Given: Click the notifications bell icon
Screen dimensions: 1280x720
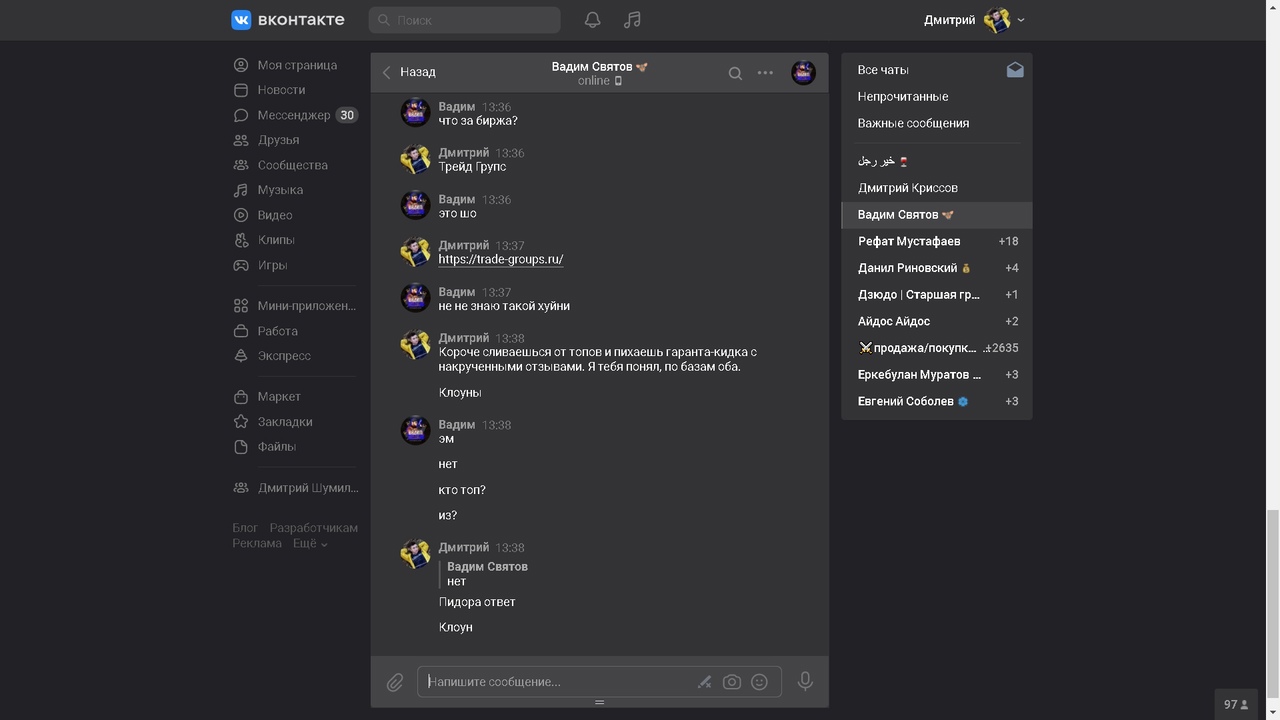Looking at the screenshot, I should tap(592, 20).
